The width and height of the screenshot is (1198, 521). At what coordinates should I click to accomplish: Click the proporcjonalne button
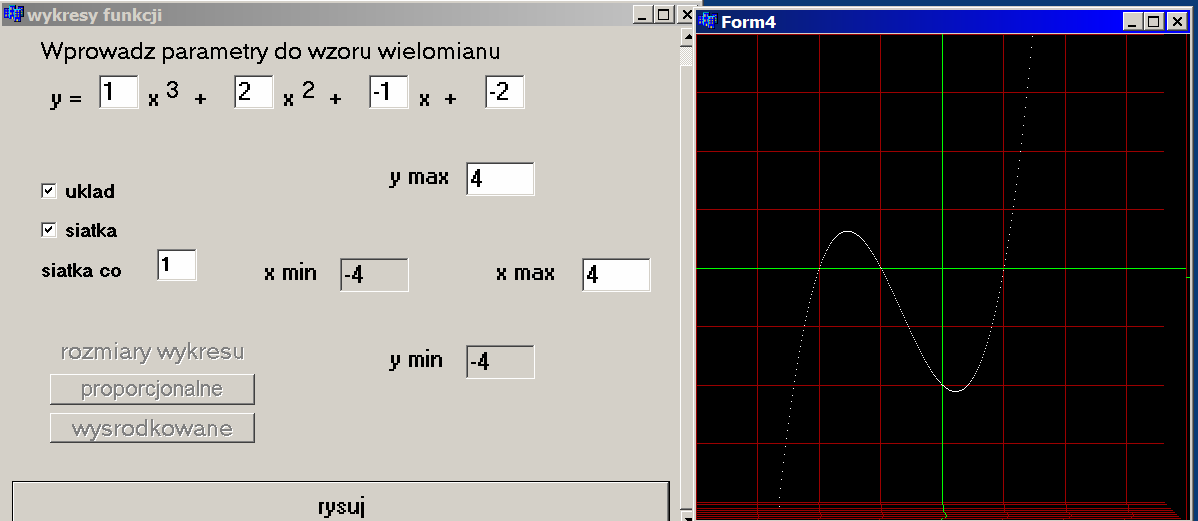point(152,389)
